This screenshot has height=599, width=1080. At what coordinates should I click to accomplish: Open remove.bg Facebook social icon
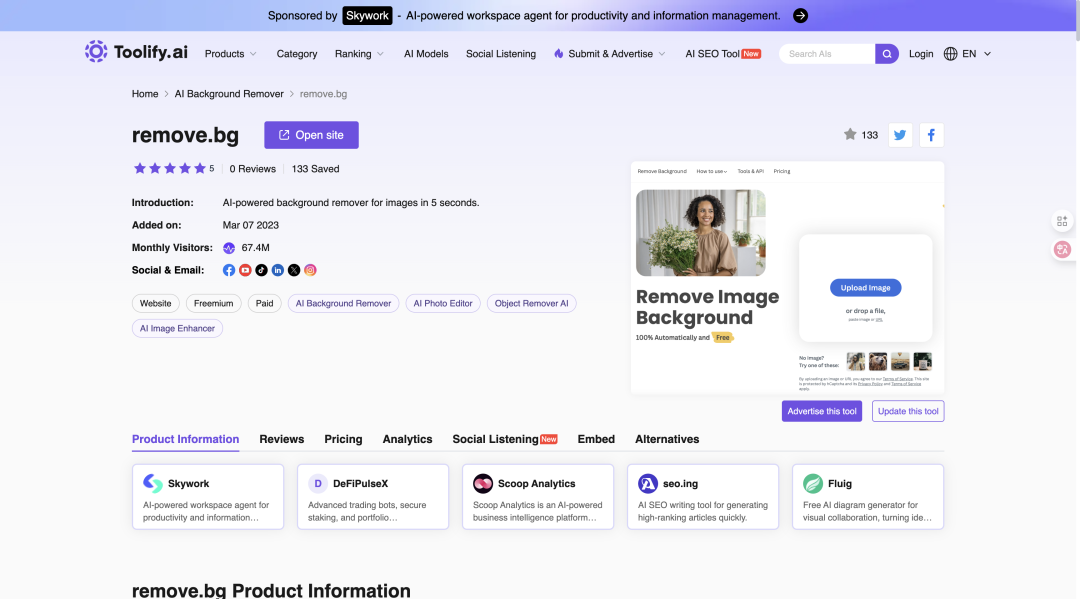point(229,270)
